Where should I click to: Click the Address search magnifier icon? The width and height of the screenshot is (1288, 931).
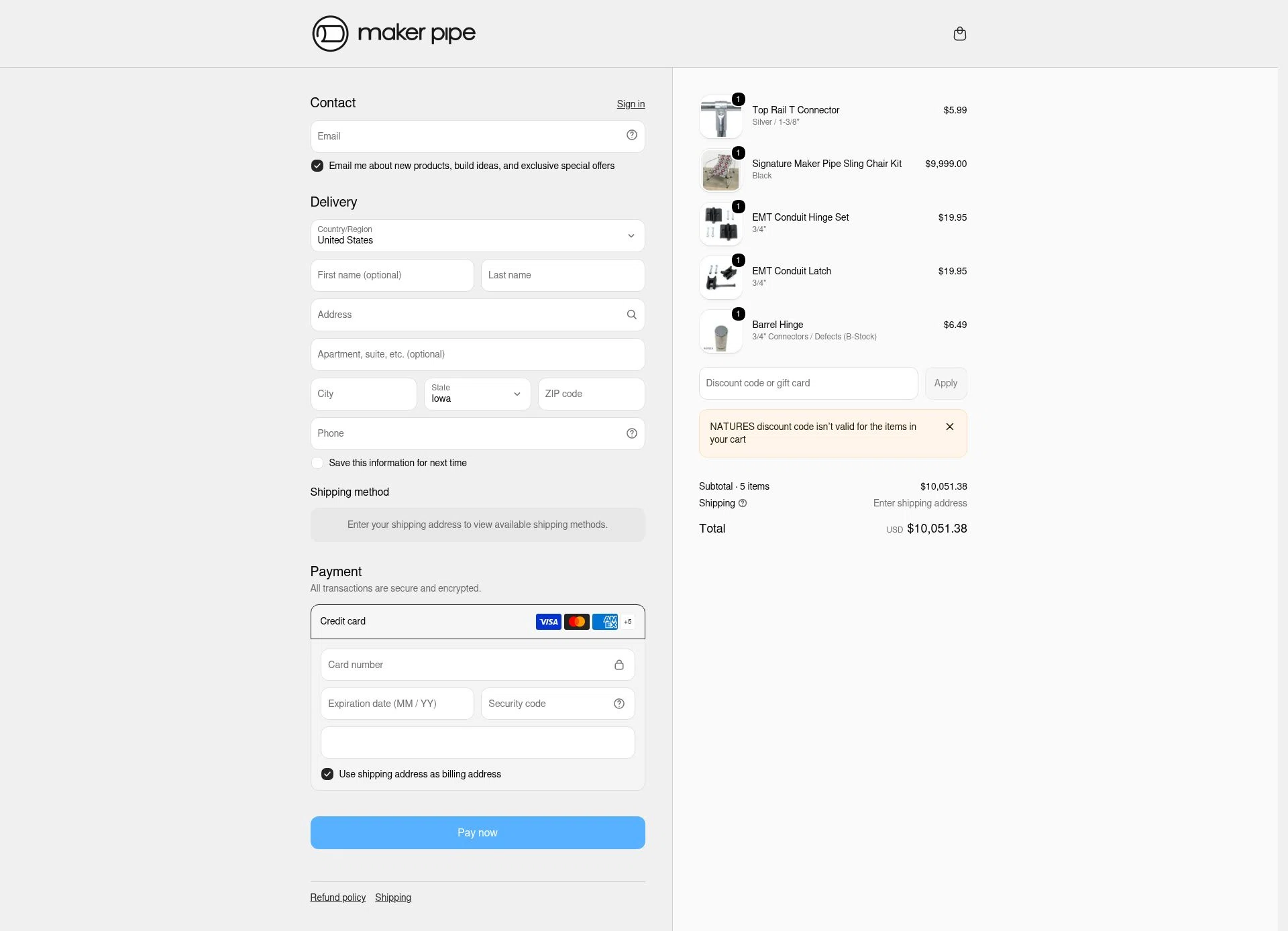[631, 315]
